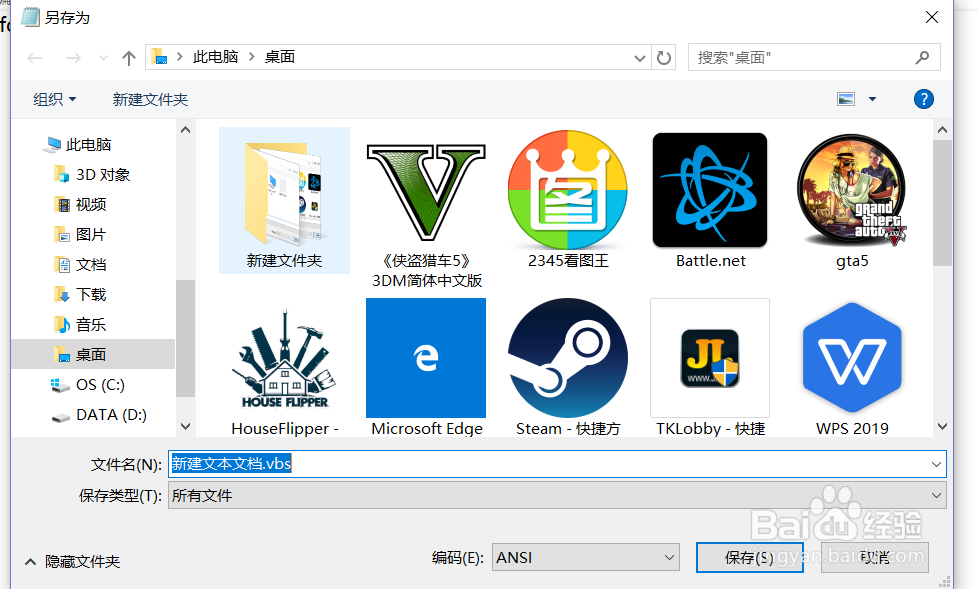This screenshot has height=589, width=978.
Task: Click the search magnifier icon
Action: pyautogui.click(x=922, y=57)
